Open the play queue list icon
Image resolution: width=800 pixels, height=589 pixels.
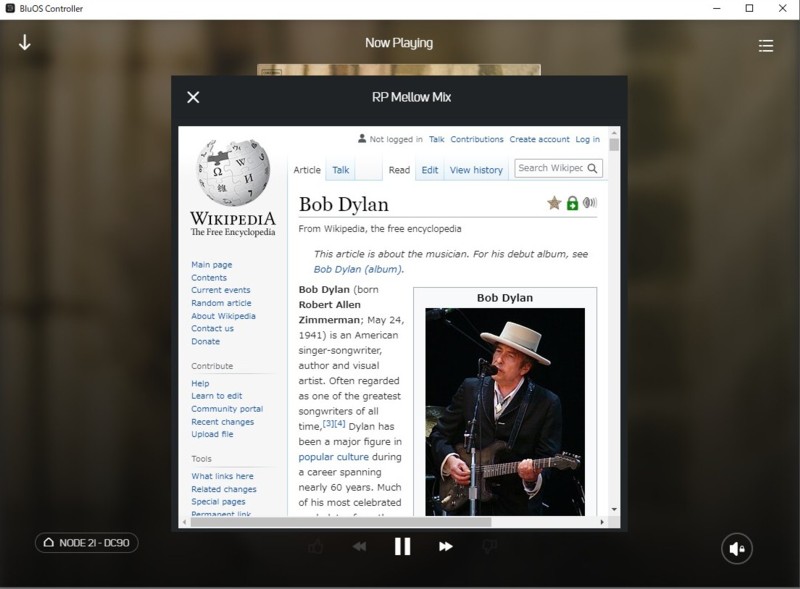[x=765, y=45]
